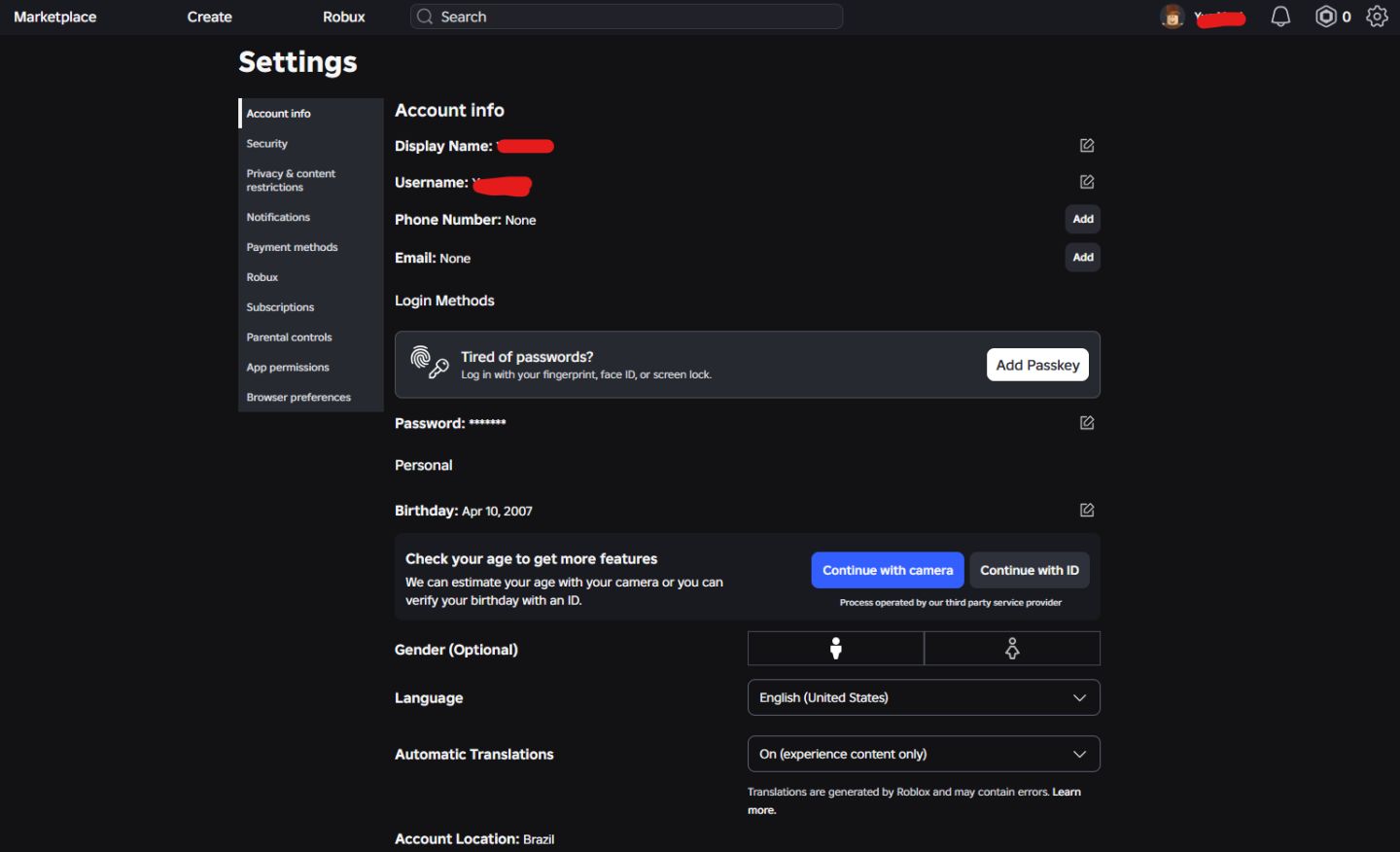Follow the translations Learn more link
Image resolution: width=1400 pixels, height=852 pixels.
click(x=1067, y=792)
